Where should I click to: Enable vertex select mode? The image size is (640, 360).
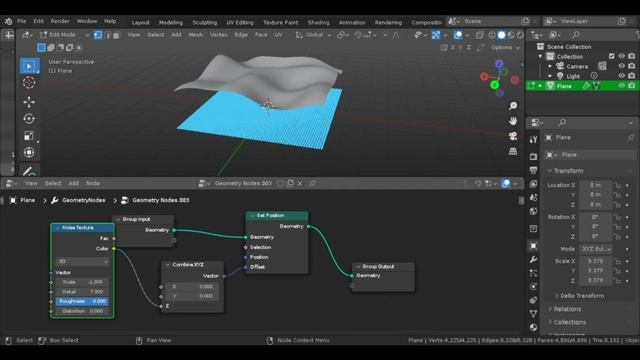click(98, 35)
